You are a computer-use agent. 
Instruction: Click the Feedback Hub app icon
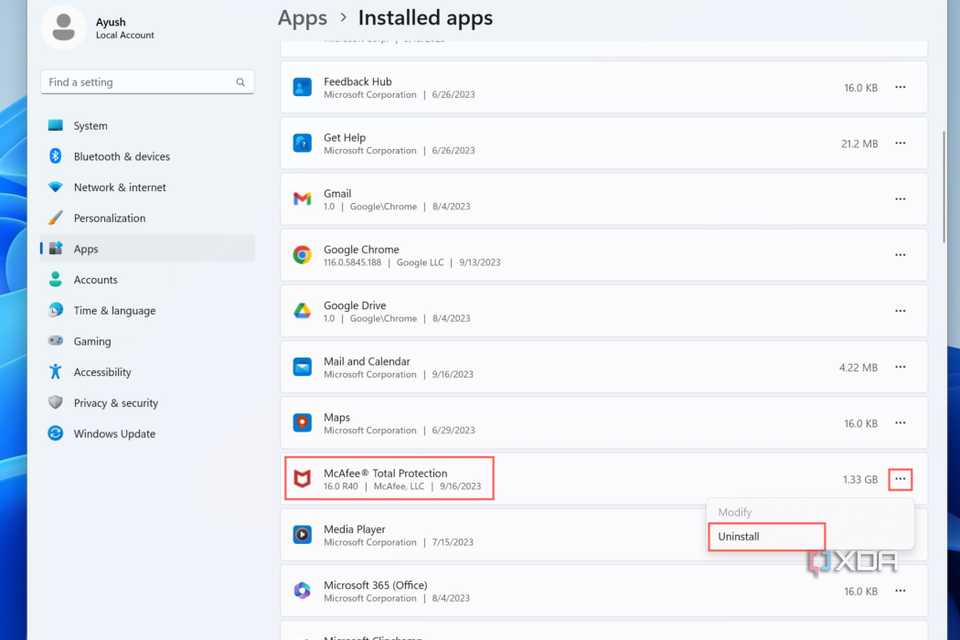(x=302, y=87)
